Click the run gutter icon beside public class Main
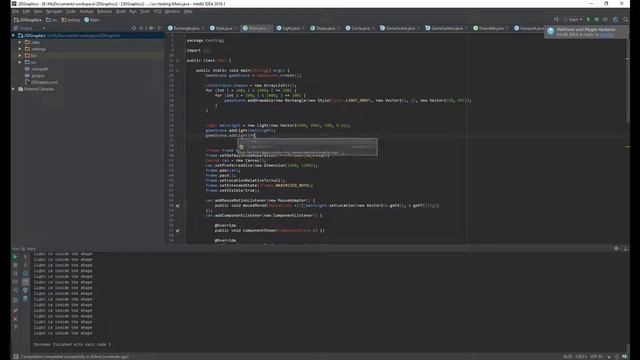Viewport: 640px width, 360px height. click(x=177, y=60)
